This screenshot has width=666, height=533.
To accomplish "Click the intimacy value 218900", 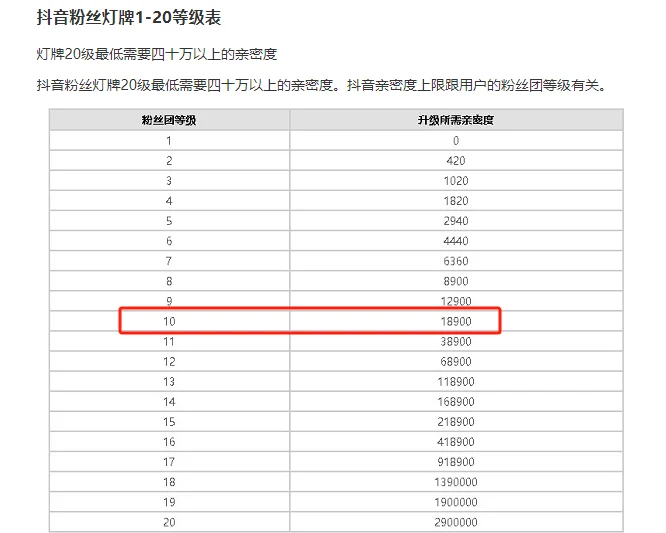I will click(x=456, y=422).
